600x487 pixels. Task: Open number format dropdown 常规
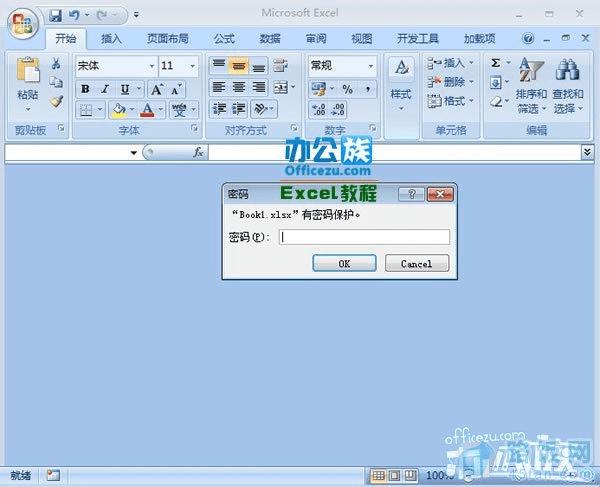pos(371,66)
